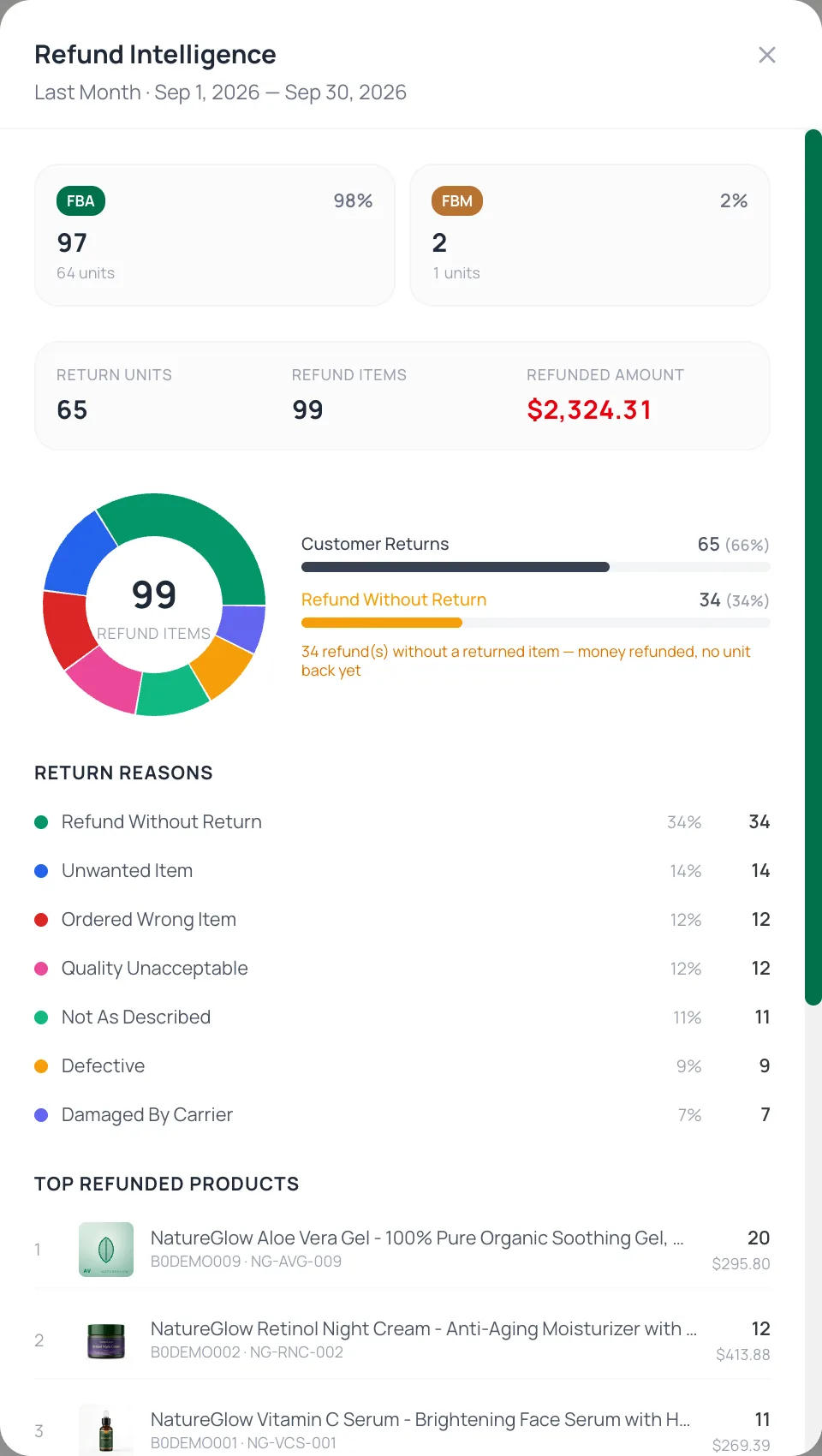Click the Refund Without Return progress bar

(x=536, y=623)
